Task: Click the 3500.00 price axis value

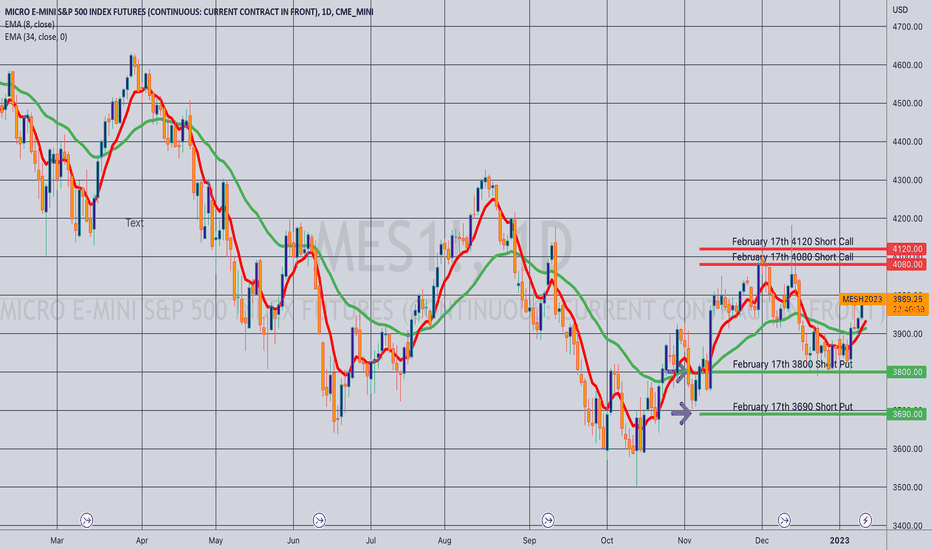Action: [908, 487]
